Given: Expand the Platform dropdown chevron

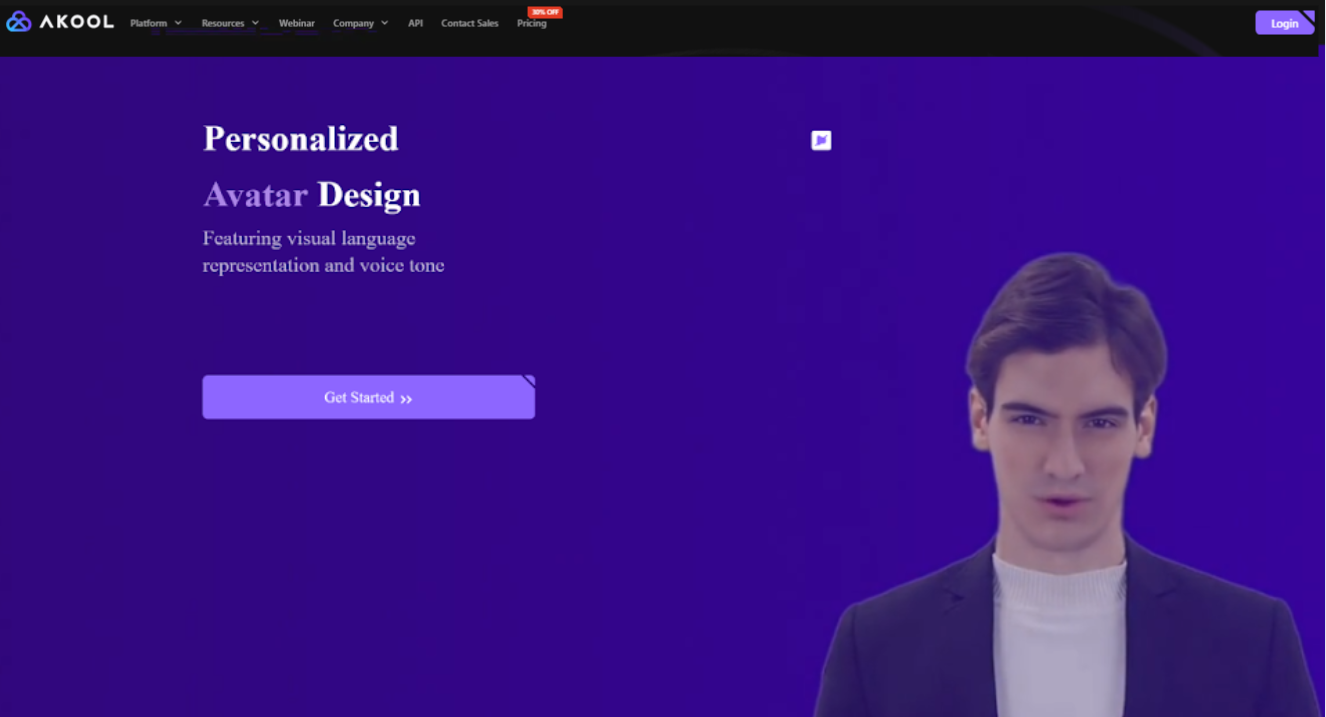Looking at the screenshot, I should pyautogui.click(x=178, y=23).
